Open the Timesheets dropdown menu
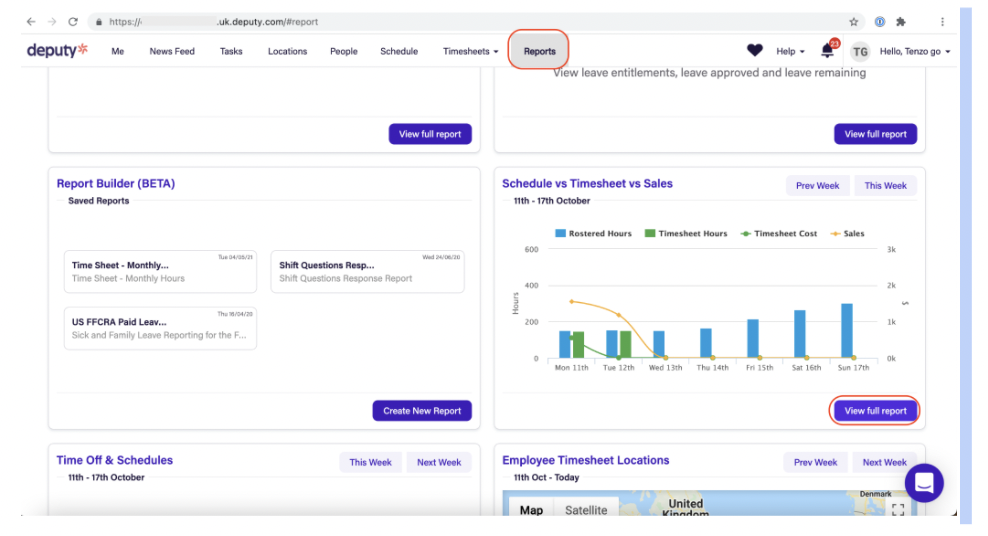 (x=470, y=51)
